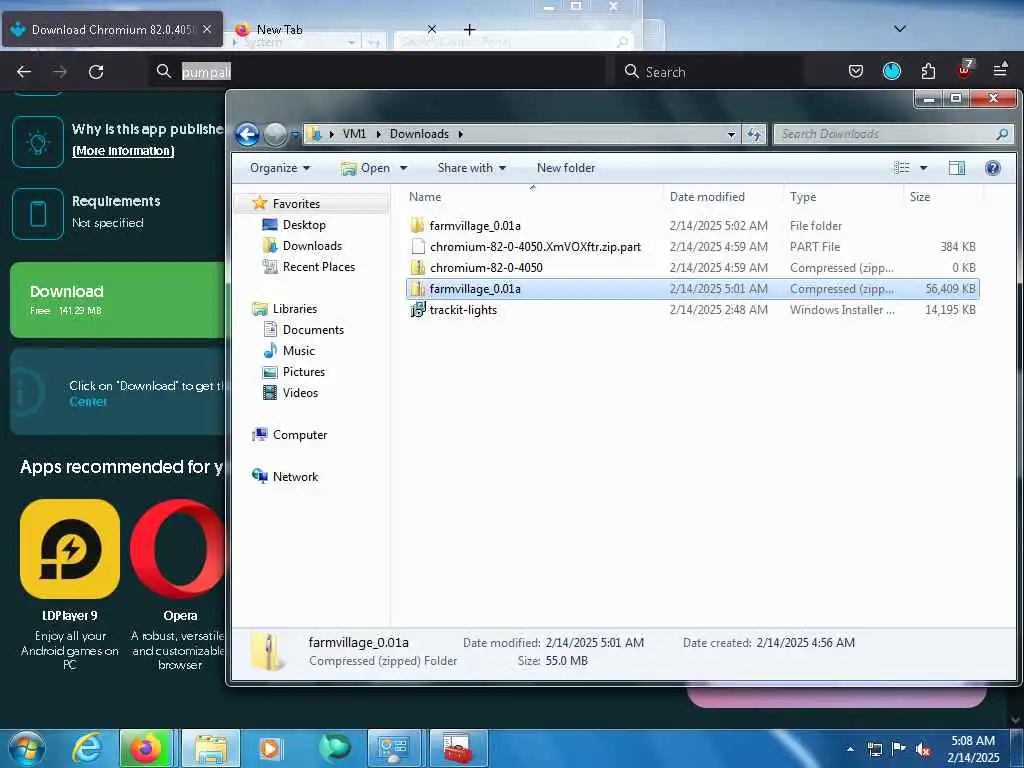
Task: Click the Firefox Search box
Action: coord(709,72)
